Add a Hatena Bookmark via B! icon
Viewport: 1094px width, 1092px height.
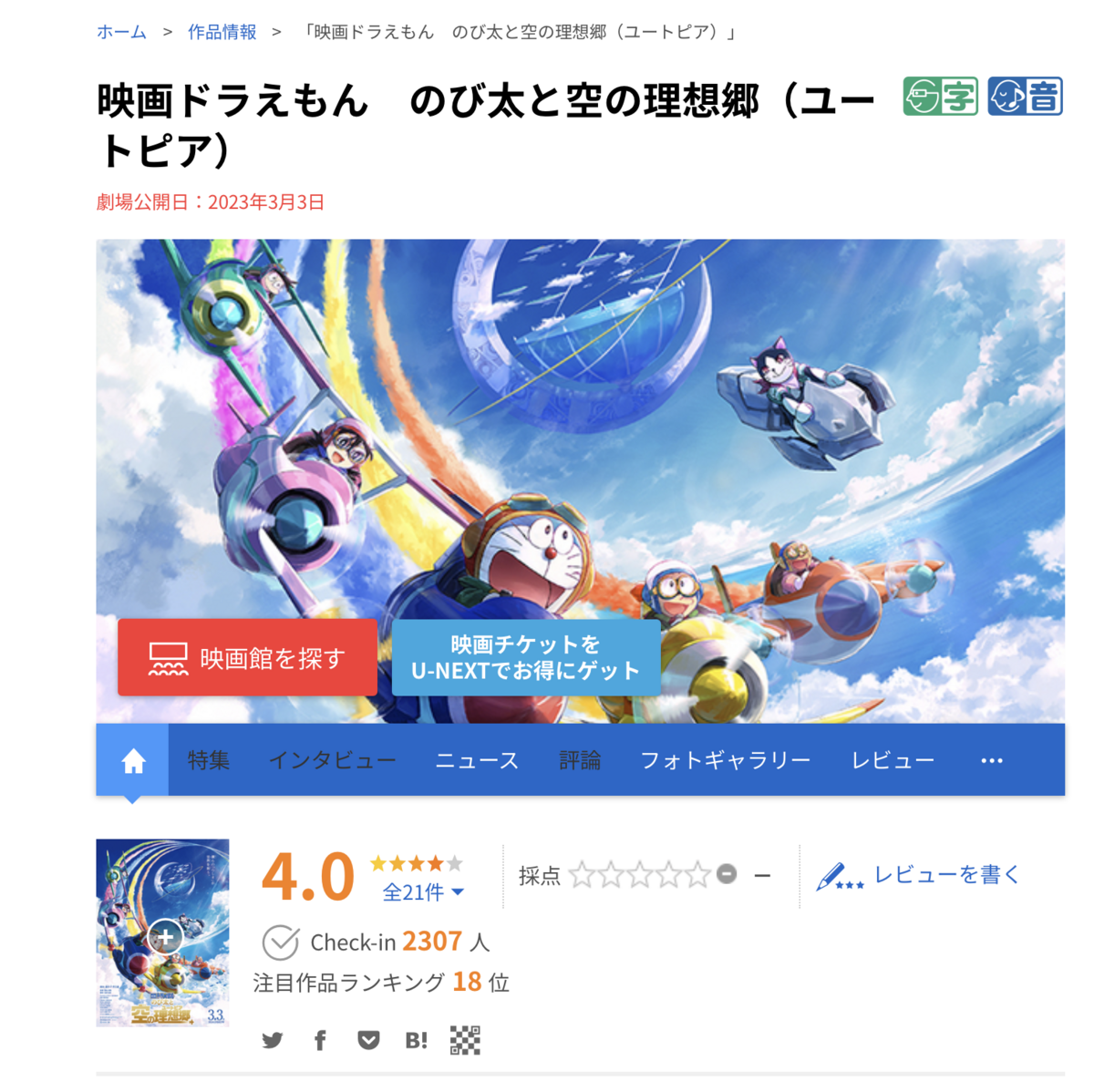click(417, 1040)
